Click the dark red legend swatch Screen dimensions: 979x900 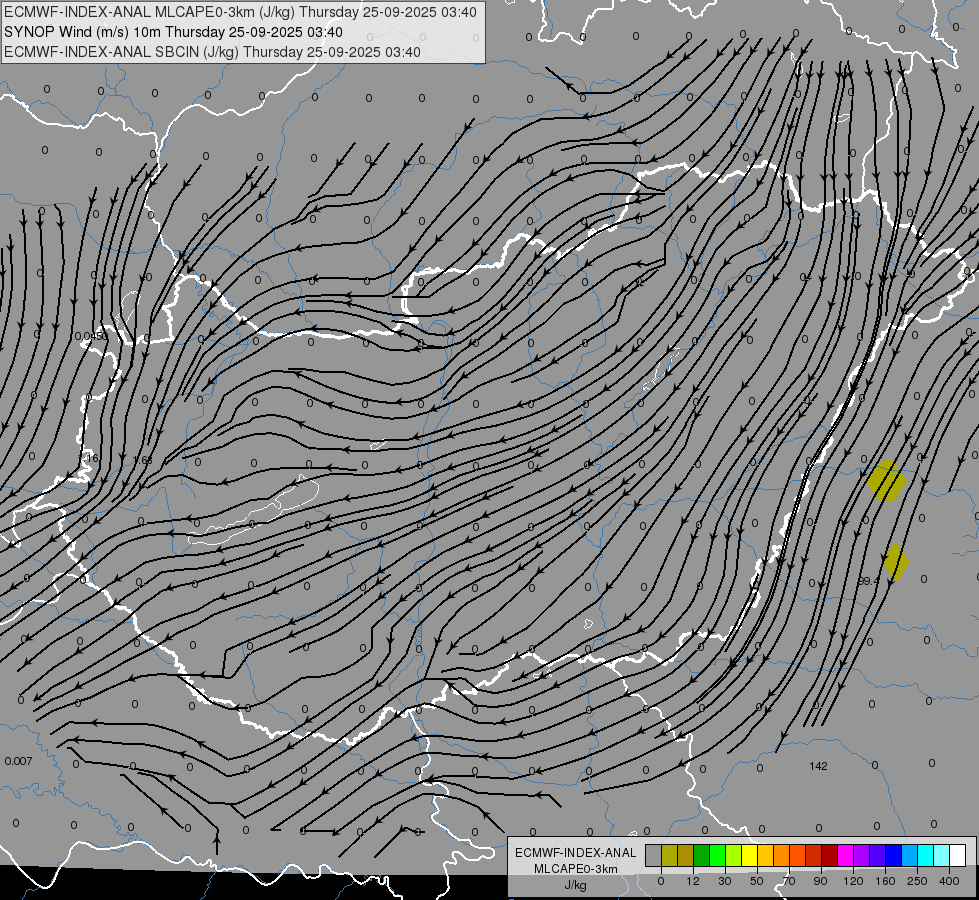coord(829,855)
